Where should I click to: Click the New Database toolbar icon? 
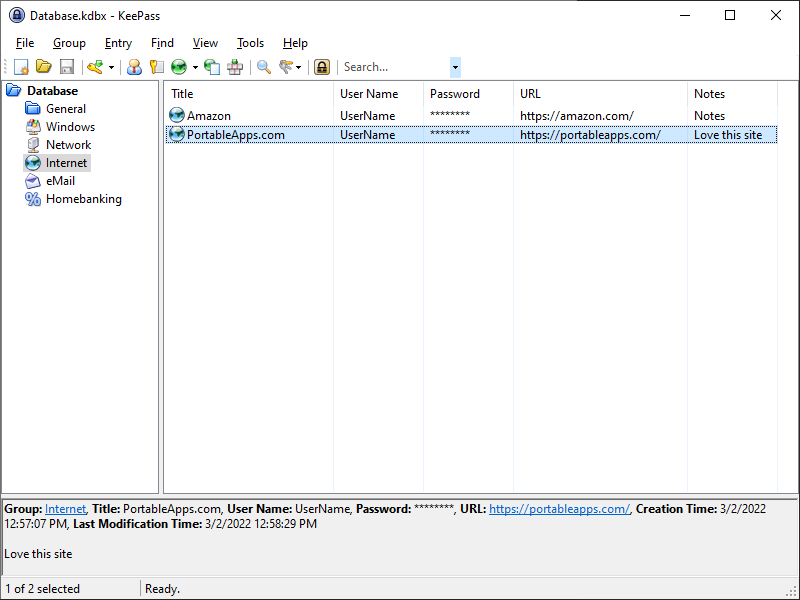click(x=21, y=67)
